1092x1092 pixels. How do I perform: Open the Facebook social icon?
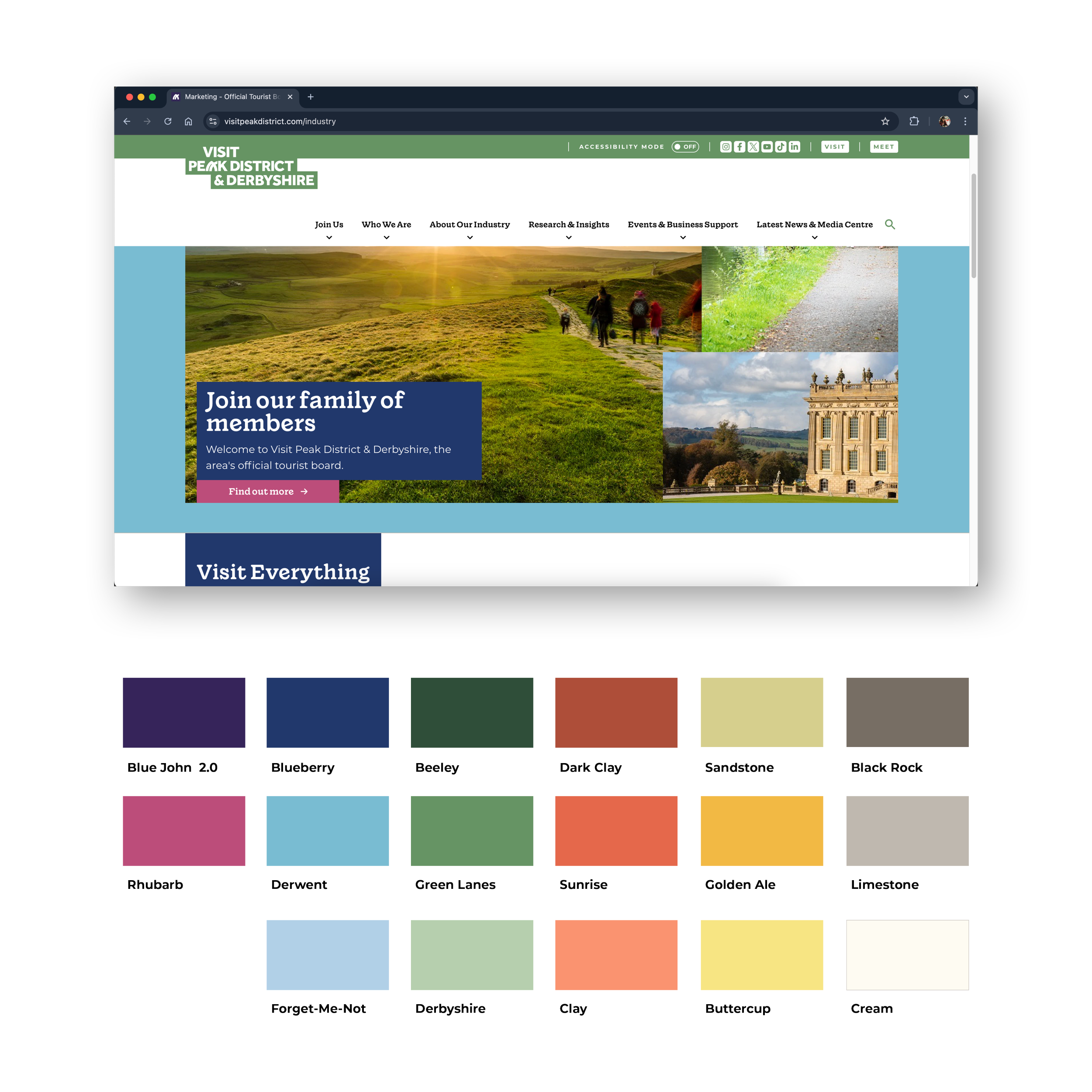[x=740, y=147]
